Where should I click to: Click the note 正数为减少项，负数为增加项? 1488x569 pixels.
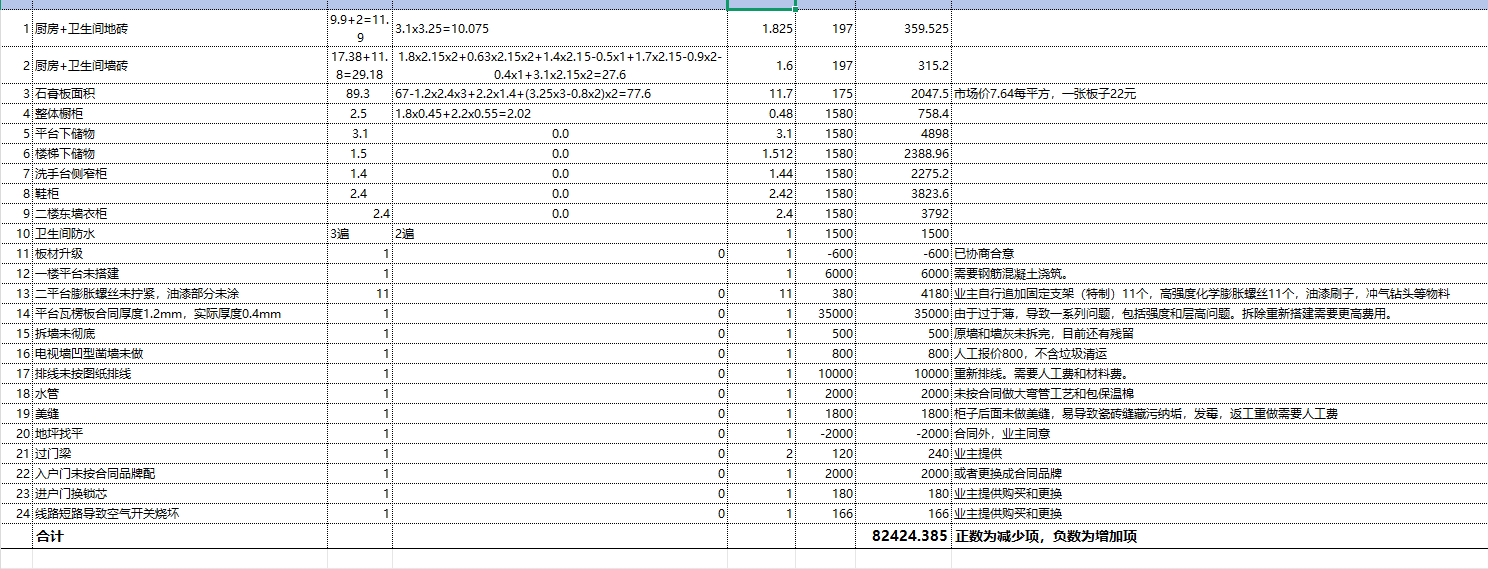click(1045, 536)
